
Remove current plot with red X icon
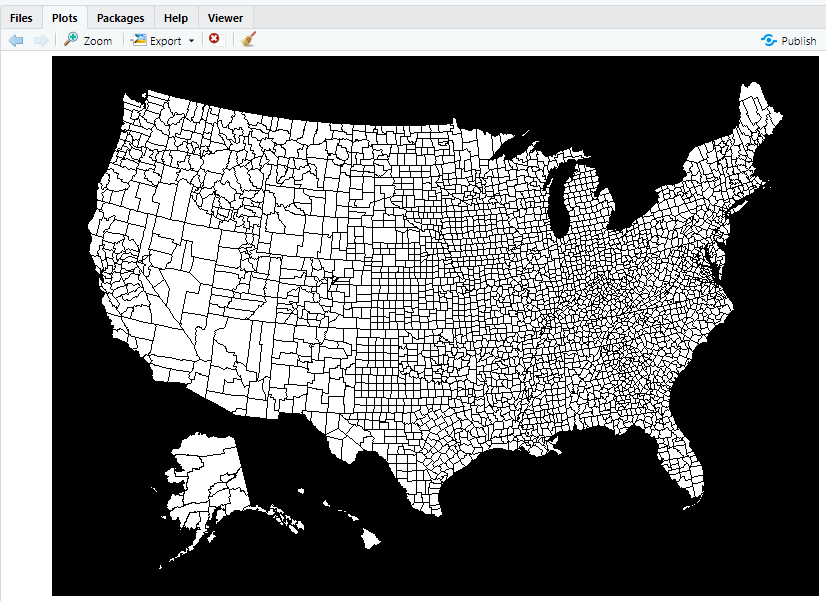coord(214,38)
